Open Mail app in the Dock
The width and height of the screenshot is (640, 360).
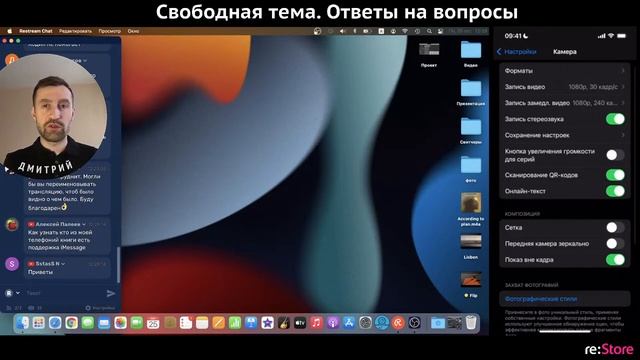(x=104, y=323)
